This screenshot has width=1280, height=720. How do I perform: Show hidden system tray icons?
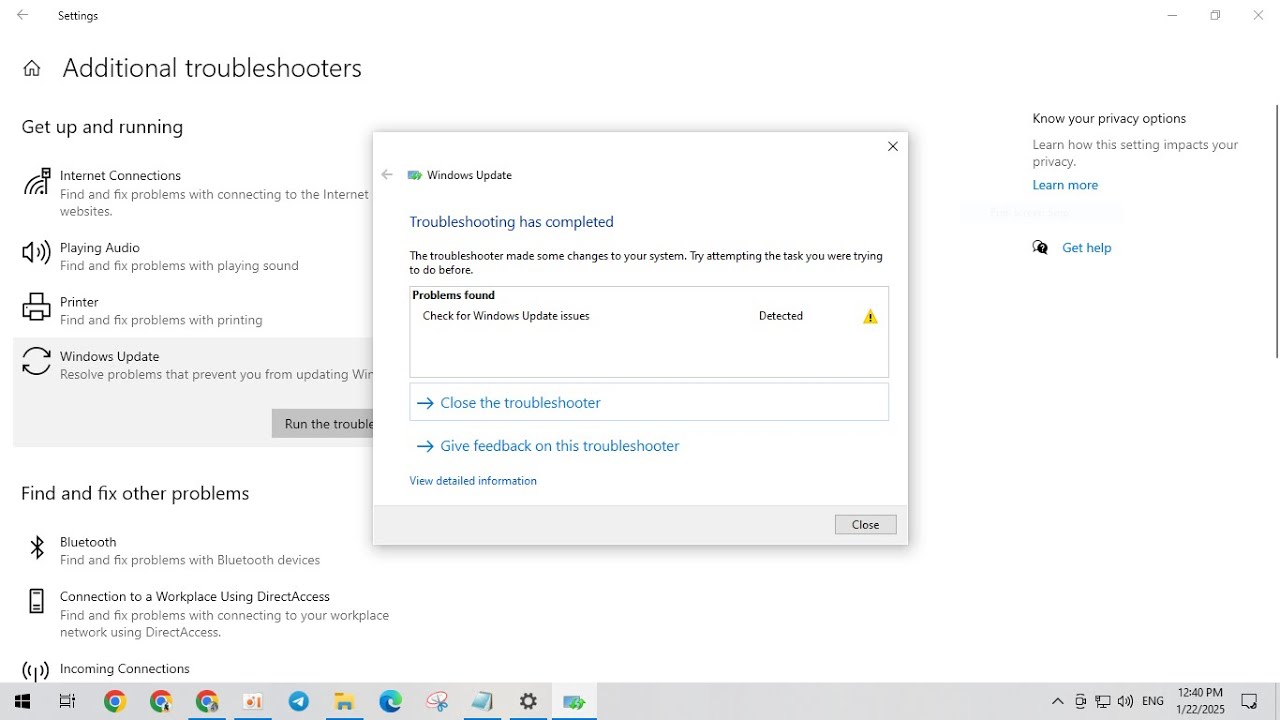[x=1058, y=702]
